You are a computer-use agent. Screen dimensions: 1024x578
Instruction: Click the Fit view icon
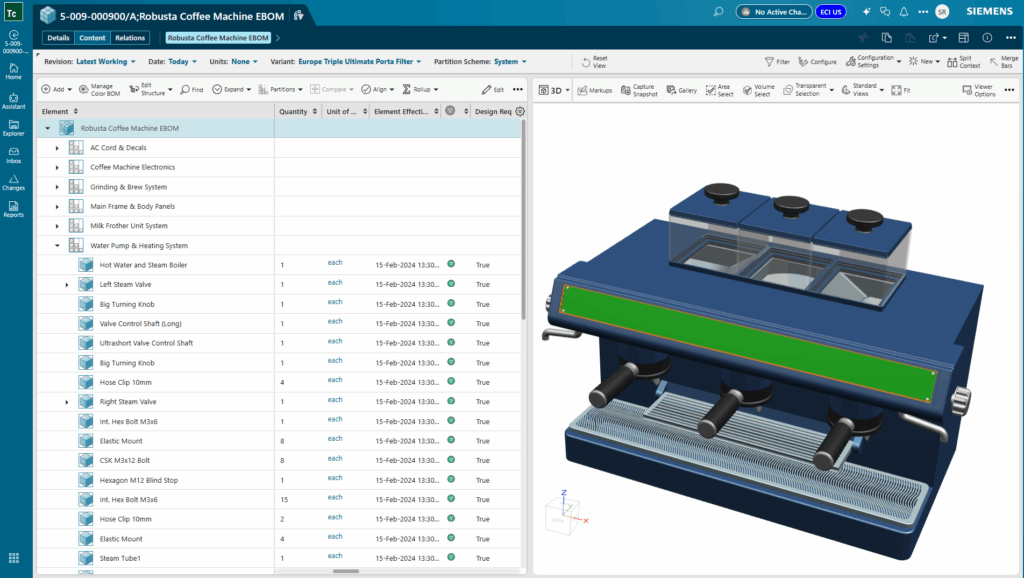coord(895,90)
